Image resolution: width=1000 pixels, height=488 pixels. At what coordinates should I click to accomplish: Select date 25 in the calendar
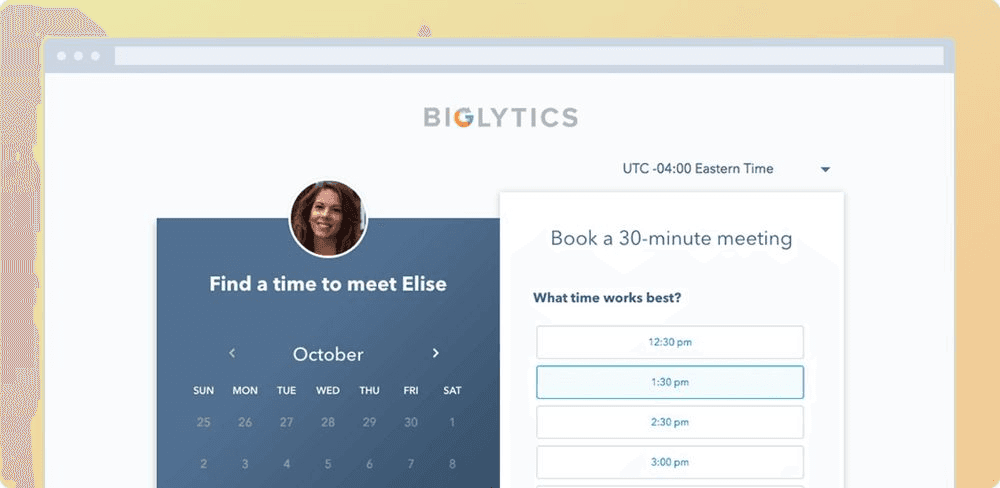(203, 423)
